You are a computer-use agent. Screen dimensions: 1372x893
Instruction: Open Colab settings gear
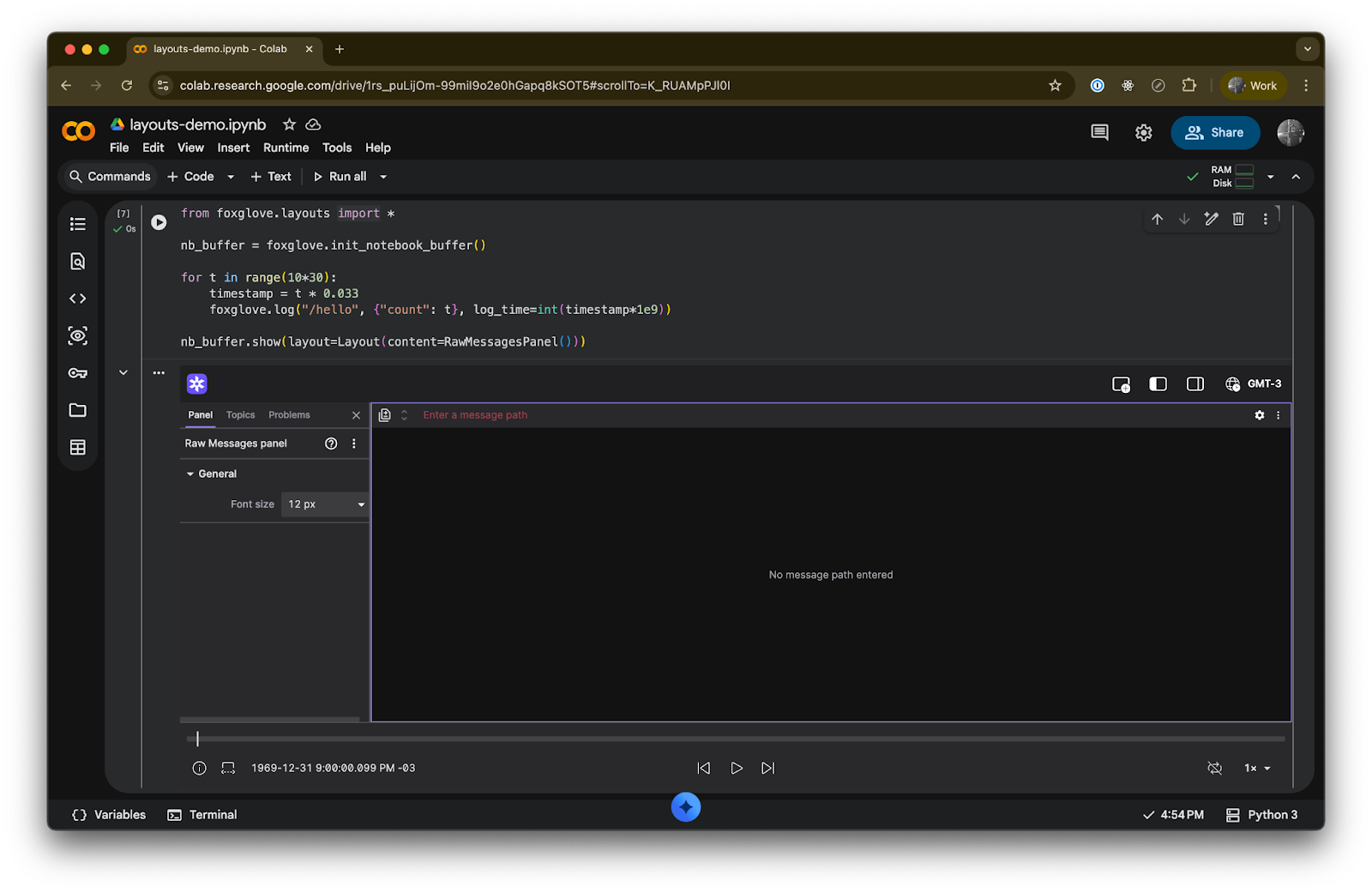(1143, 133)
